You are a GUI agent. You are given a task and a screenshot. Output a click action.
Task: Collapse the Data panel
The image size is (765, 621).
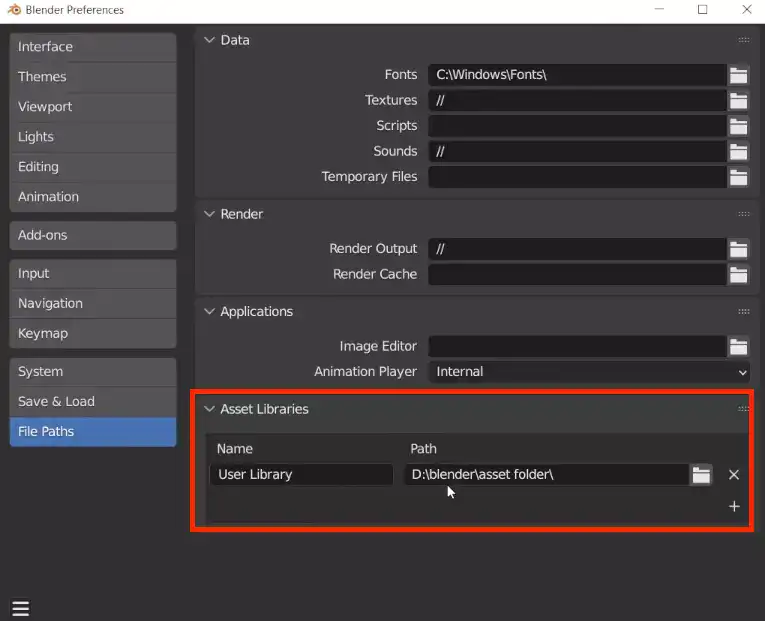click(x=209, y=40)
